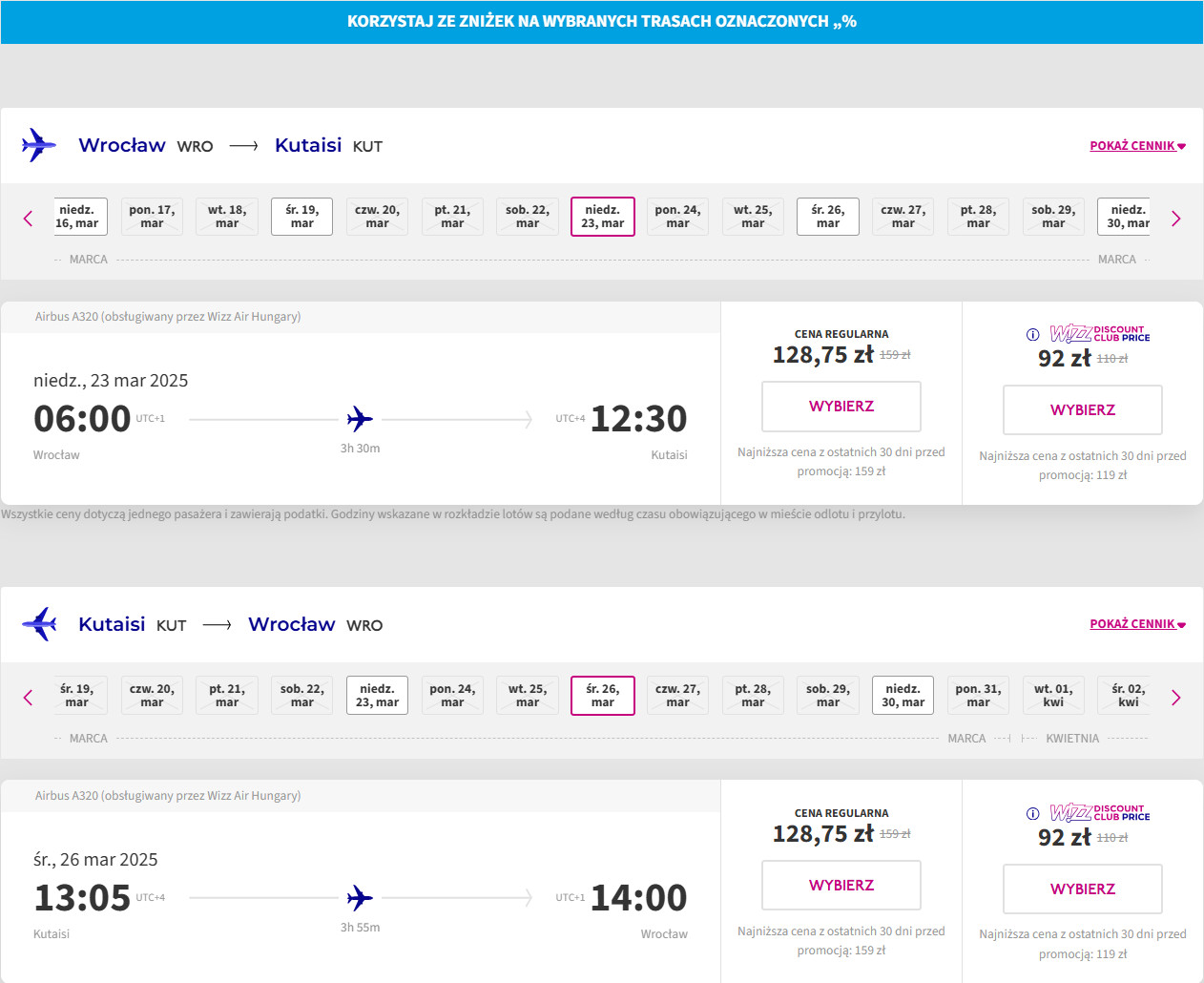This screenshot has height=983, width=1204.
Task: Choose return date niedz. 30 mar
Action: point(903,696)
